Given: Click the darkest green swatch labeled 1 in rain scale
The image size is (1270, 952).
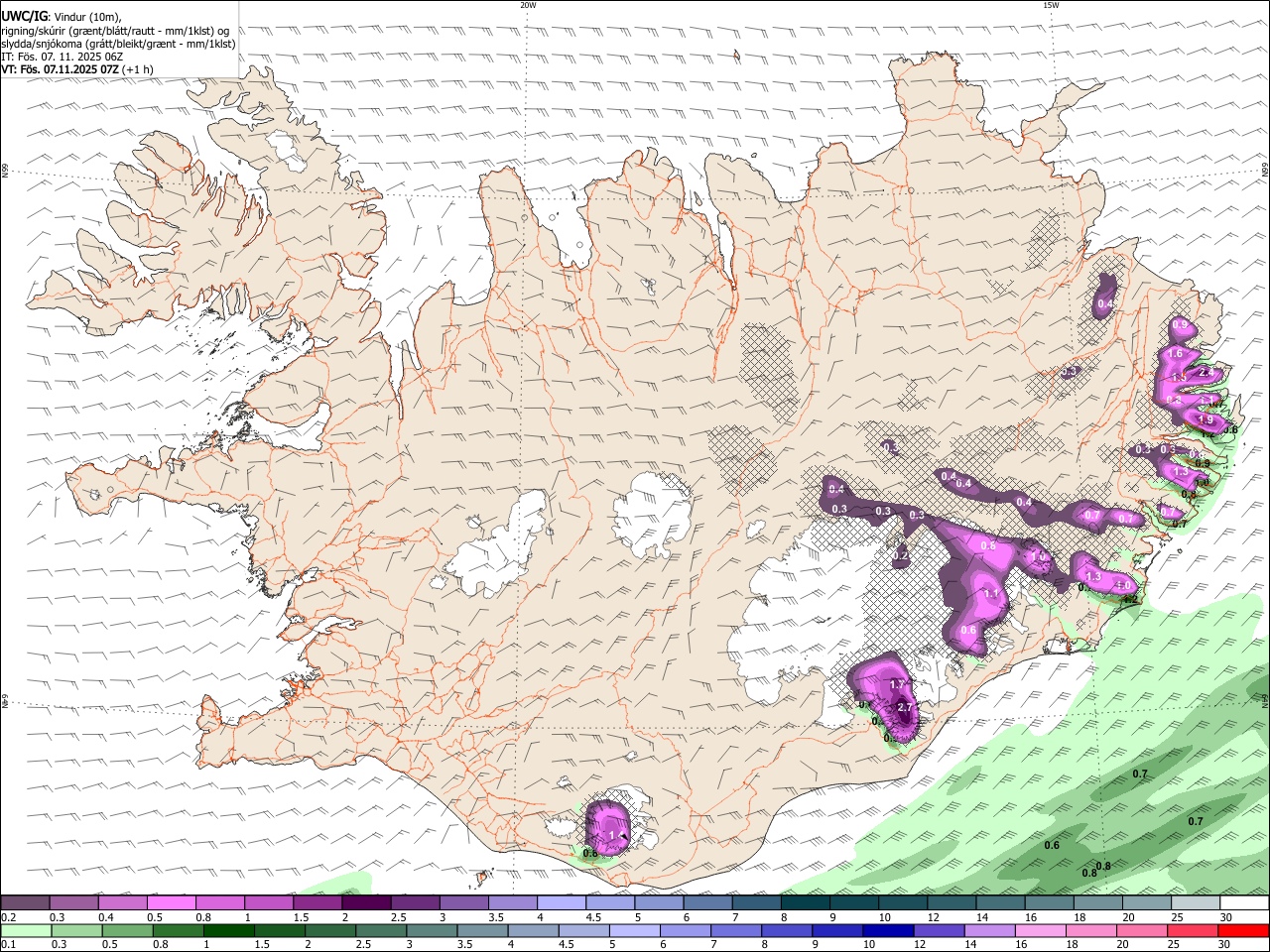Looking at the screenshot, I should [228, 931].
